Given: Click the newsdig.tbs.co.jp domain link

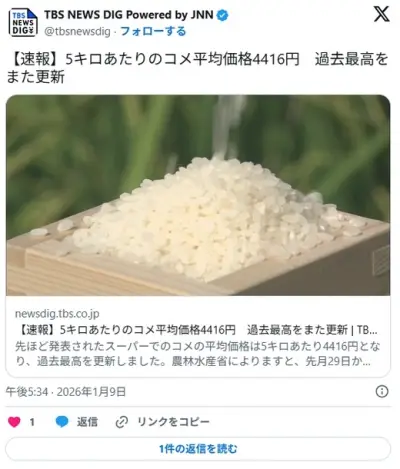Looking at the screenshot, I should (x=57, y=314).
